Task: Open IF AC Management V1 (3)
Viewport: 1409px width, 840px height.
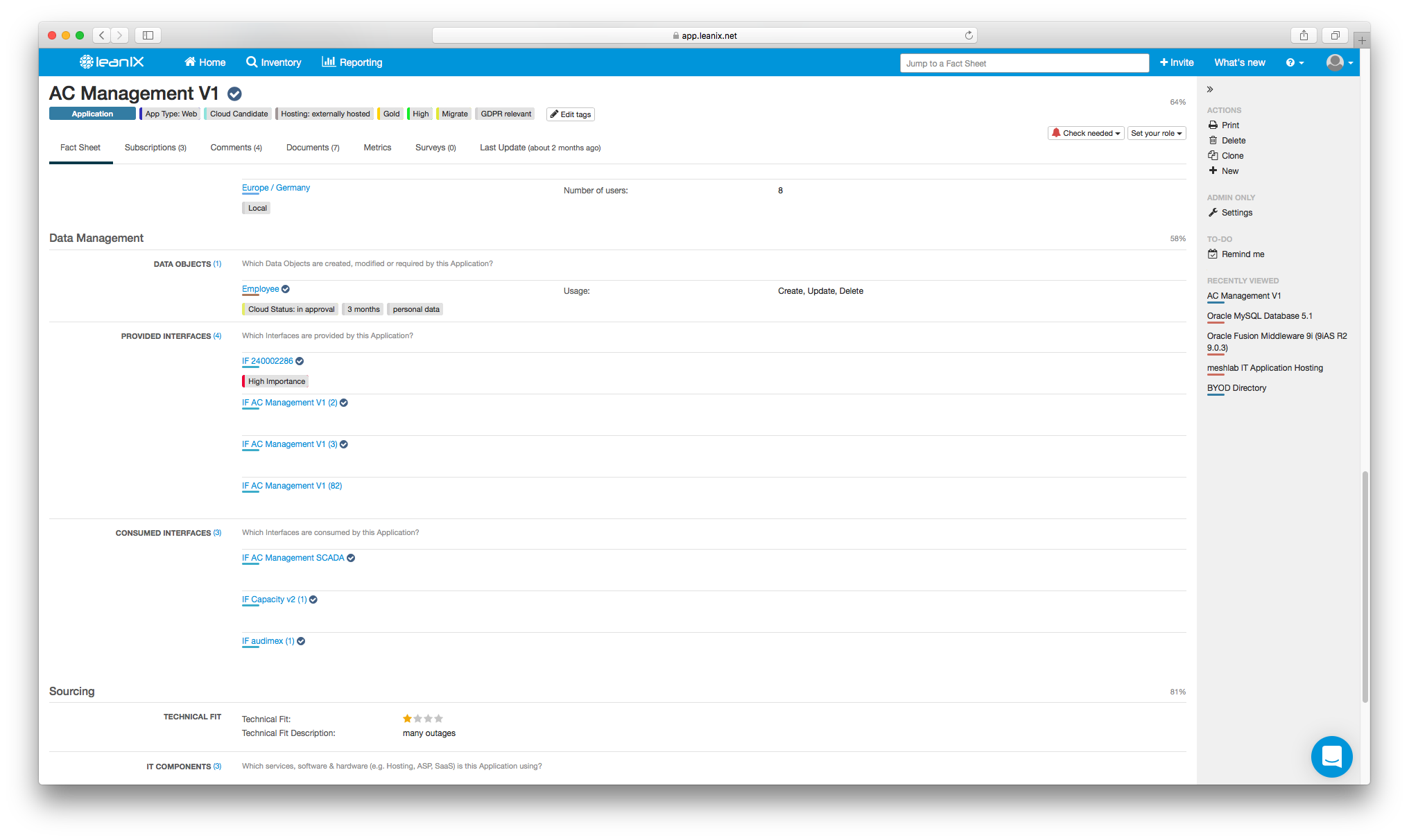Action: coord(290,444)
